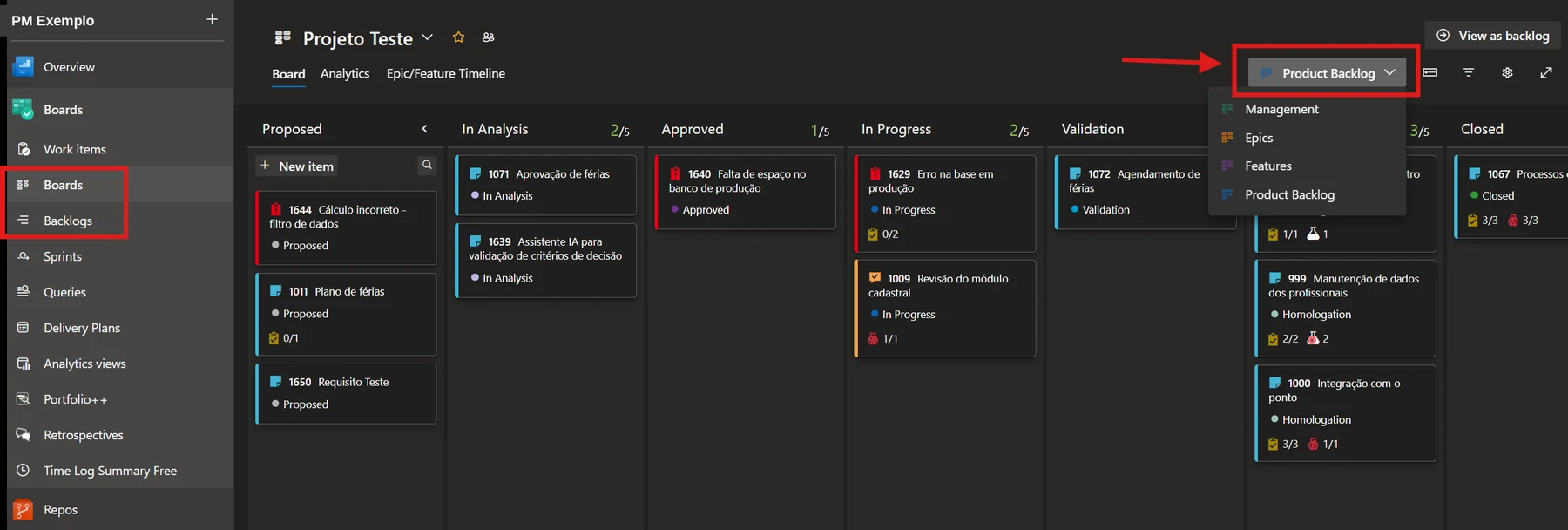Expand 2/2 tasks on card 999
Screen dimensions: 1568x530
[1283, 339]
